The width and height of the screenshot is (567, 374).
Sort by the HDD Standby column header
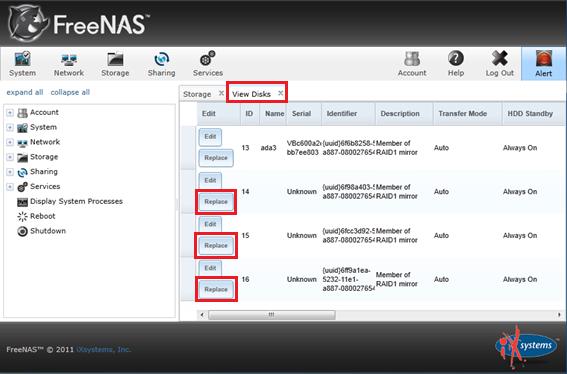pyautogui.click(x=533, y=114)
